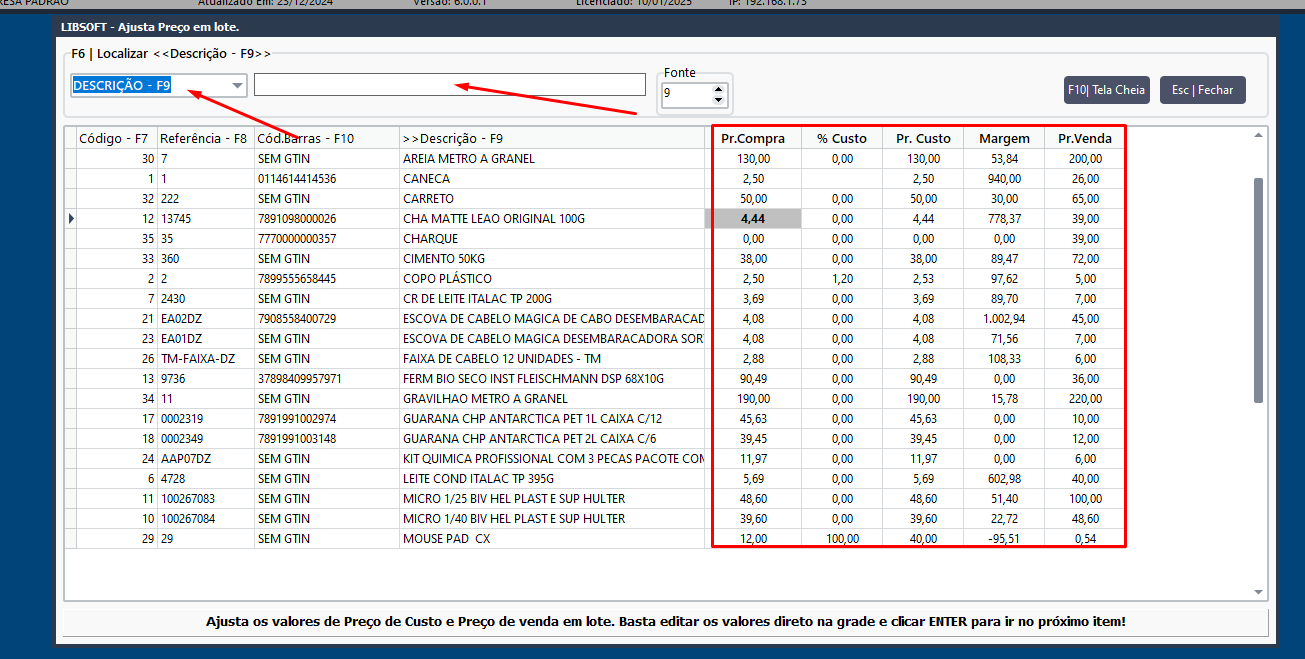Click the row indicator arrow beside code 12
The width and height of the screenshot is (1305, 659).
[x=70, y=218]
